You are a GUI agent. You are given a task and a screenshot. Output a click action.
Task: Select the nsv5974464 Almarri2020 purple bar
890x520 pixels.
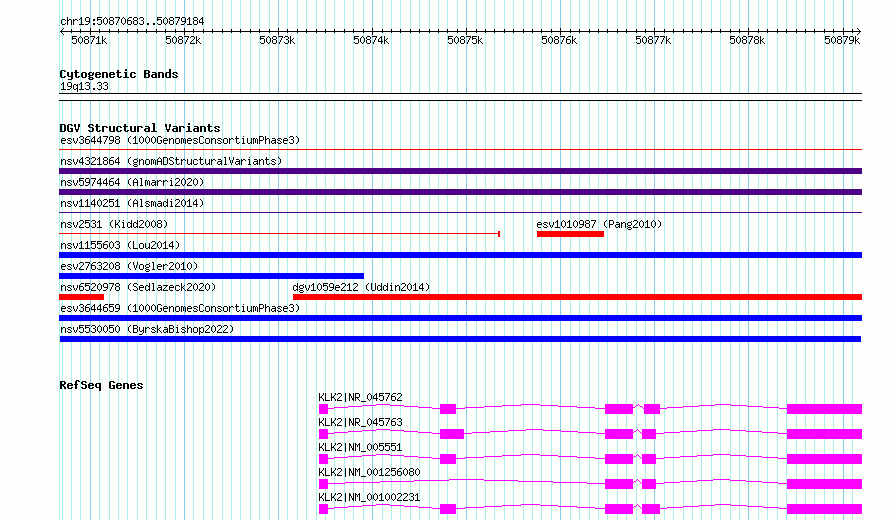tap(460, 192)
